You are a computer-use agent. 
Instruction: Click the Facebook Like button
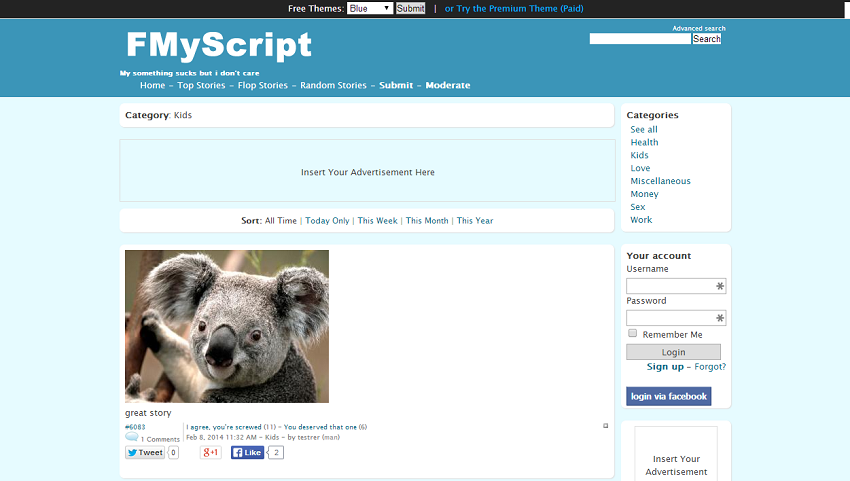247,452
